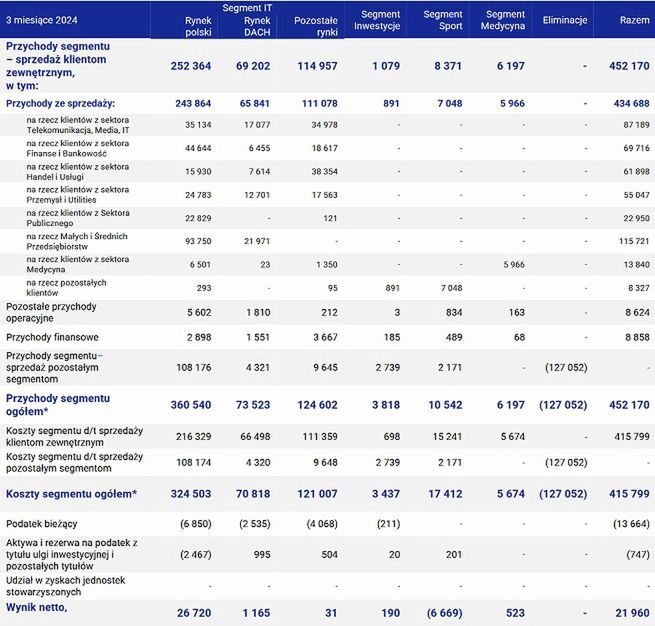The height and width of the screenshot is (626, 655).
Task: Select the Rynek DACH column header
Action: point(257,26)
